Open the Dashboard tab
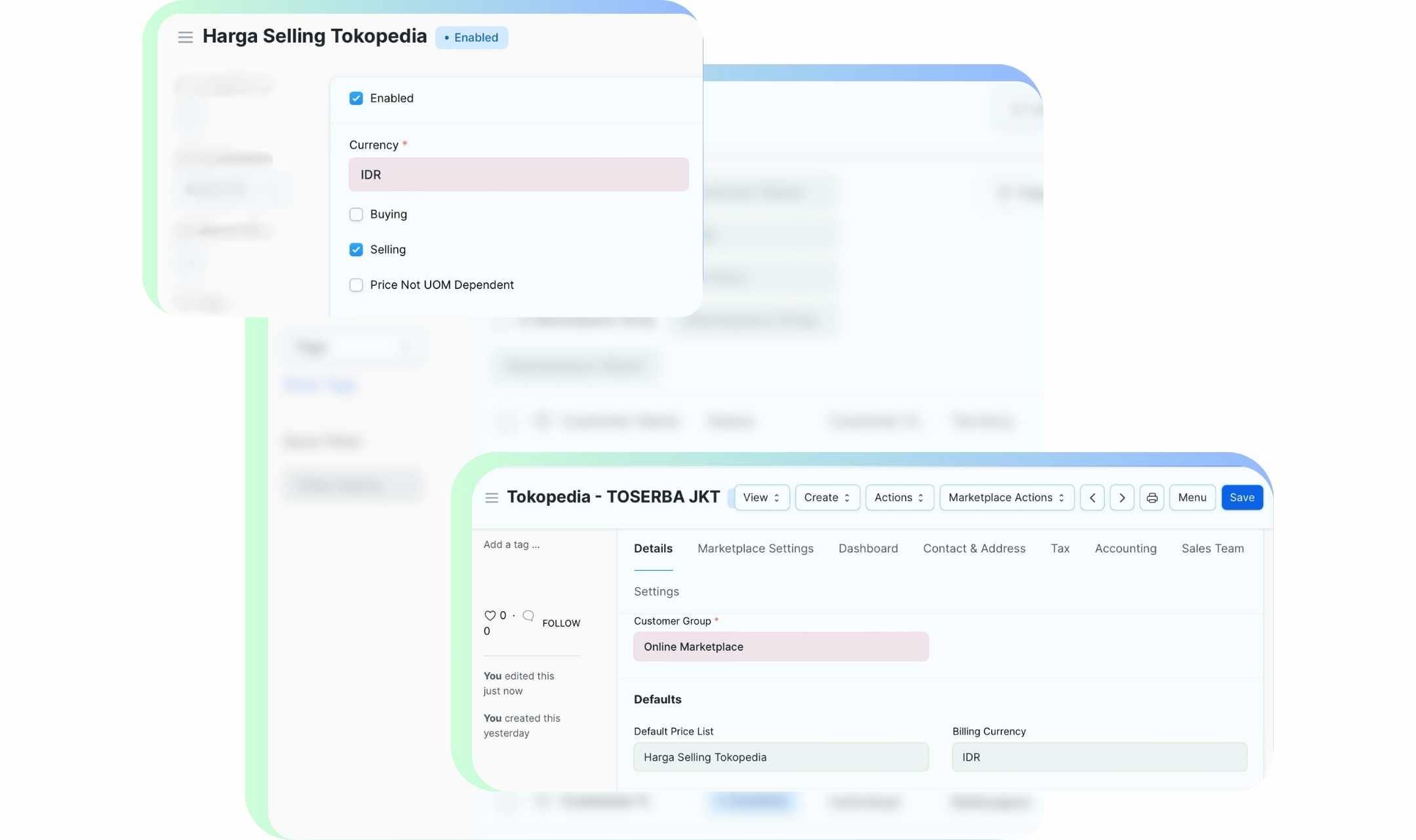Image resolution: width=1416 pixels, height=840 pixels. tap(868, 549)
